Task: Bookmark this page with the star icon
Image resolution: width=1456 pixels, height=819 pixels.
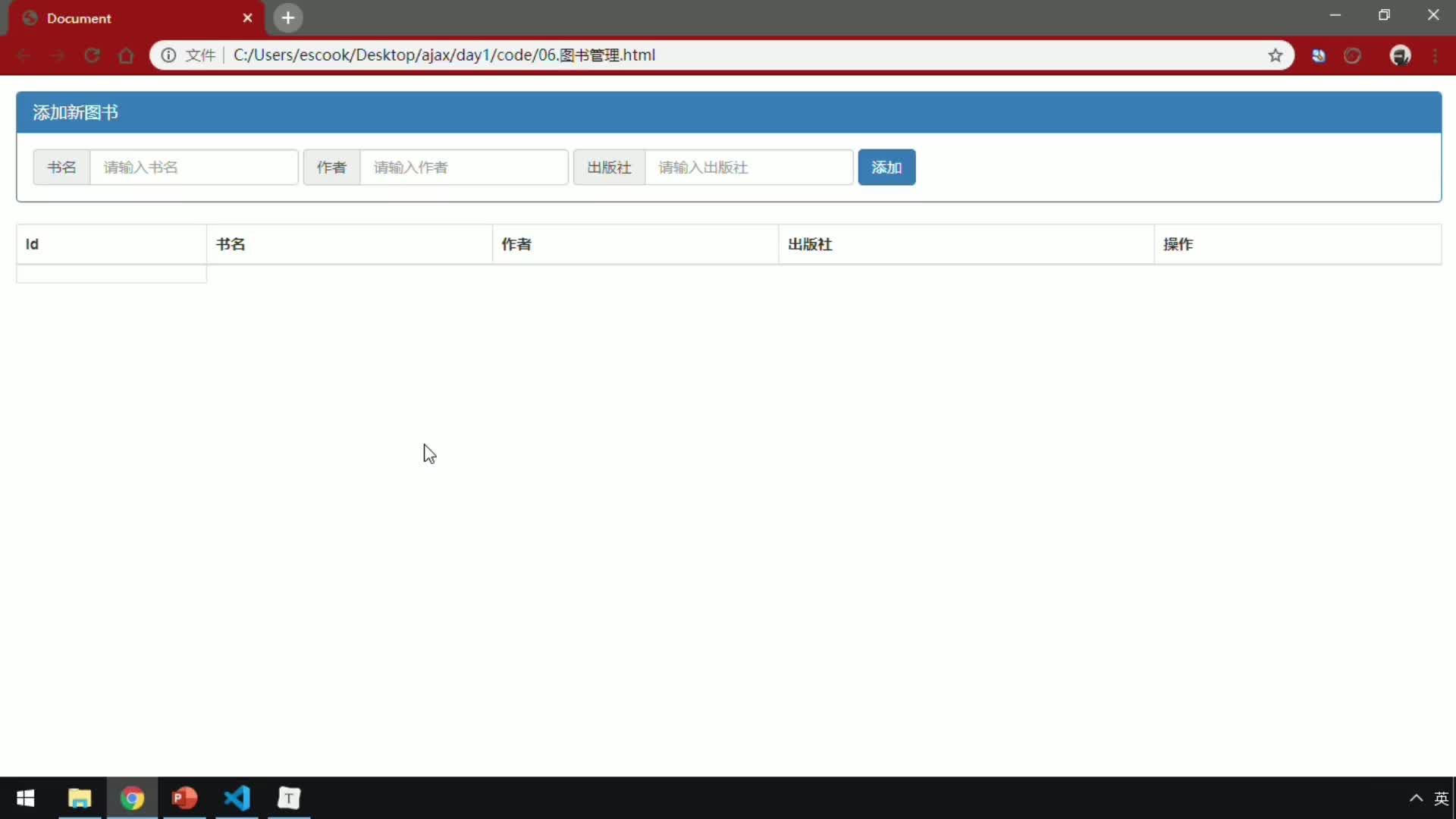Action: click(x=1276, y=55)
